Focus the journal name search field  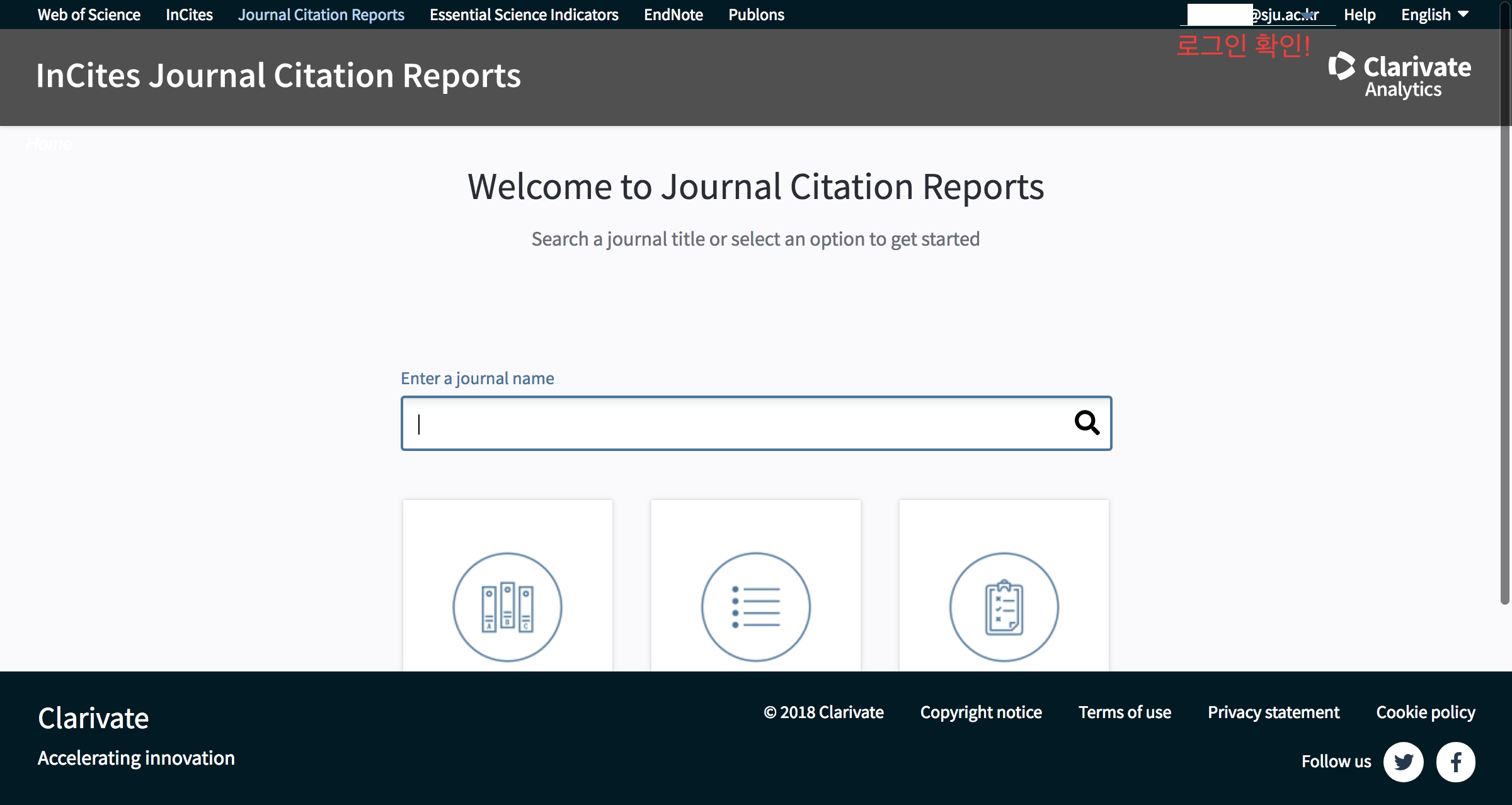click(756, 423)
